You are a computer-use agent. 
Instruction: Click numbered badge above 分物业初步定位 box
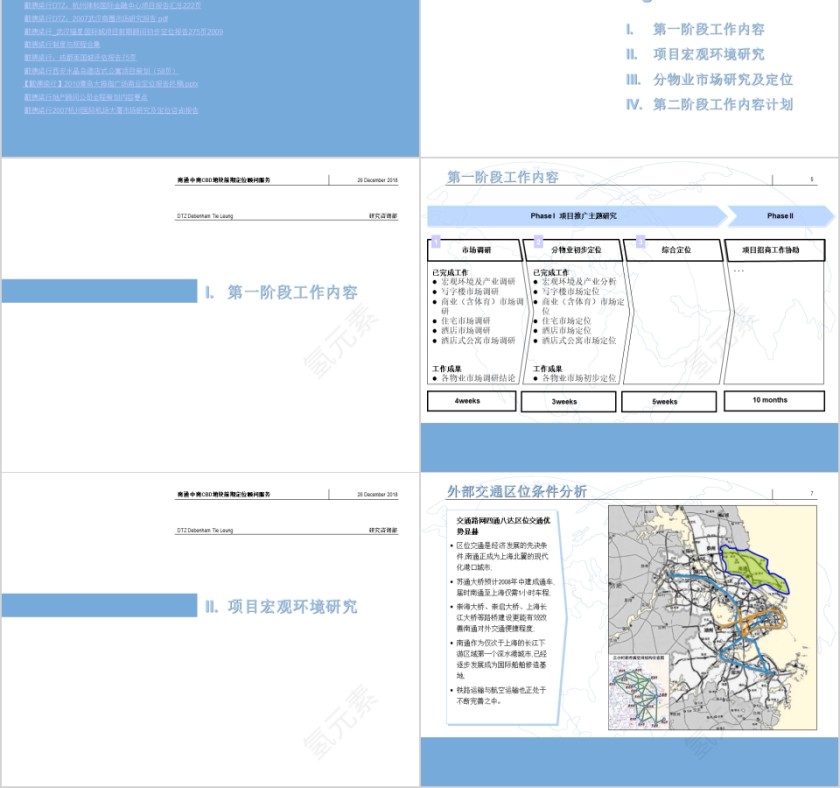(537, 242)
